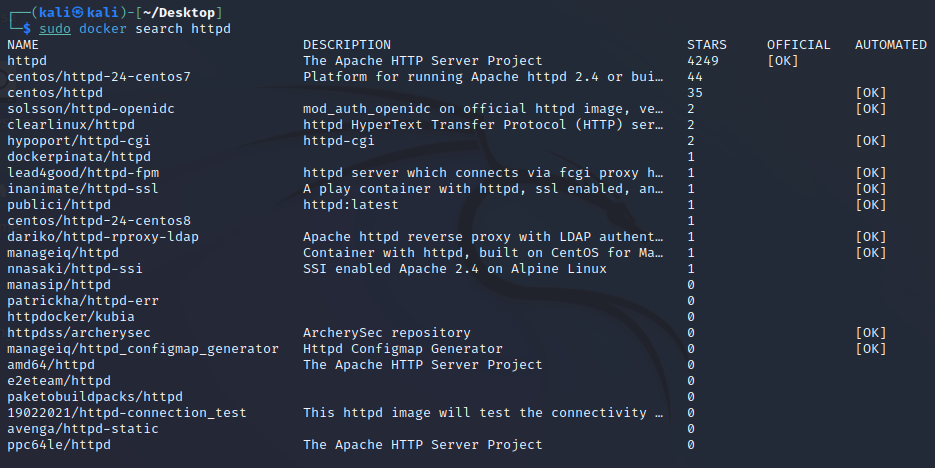Screen dimensions: 935x468
Task: Select the 'centos/httpd-24-centos8' image name
Action: click(99, 221)
